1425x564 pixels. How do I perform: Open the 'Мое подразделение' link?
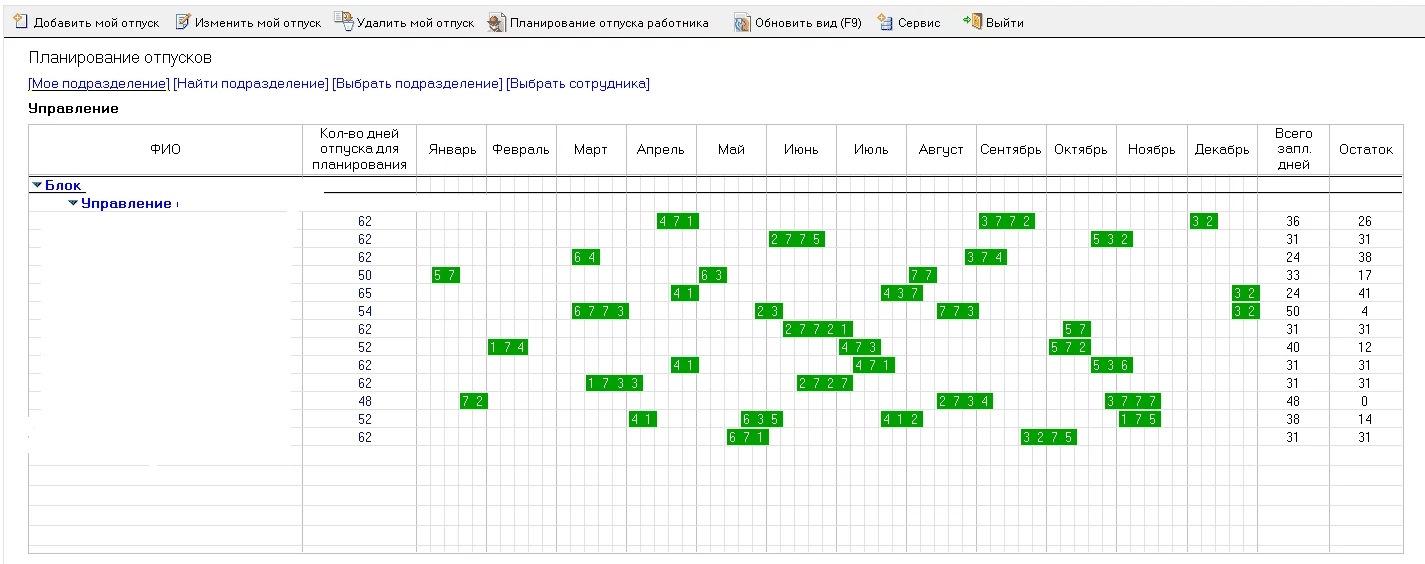pyautogui.click(x=99, y=84)
